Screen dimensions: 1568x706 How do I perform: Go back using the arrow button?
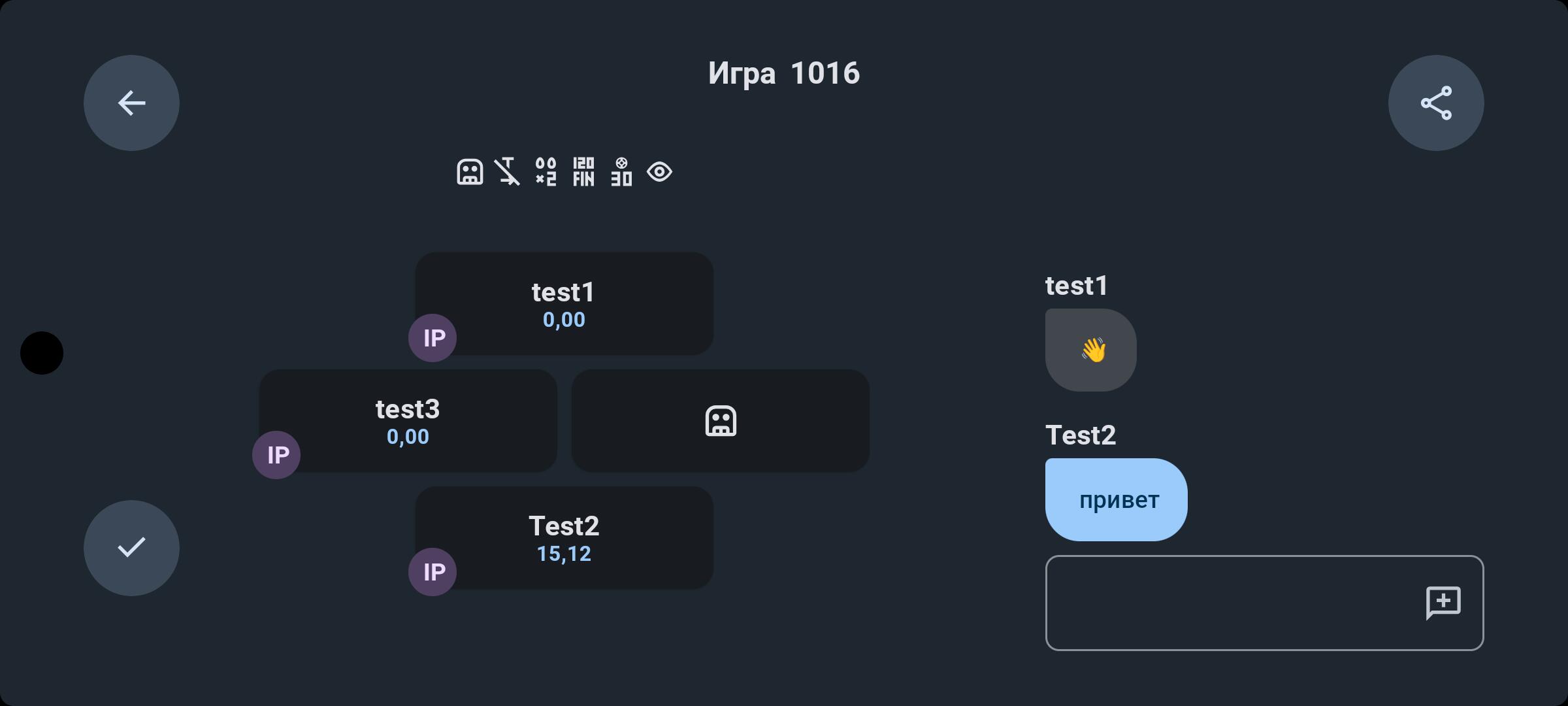coord(131,103)
